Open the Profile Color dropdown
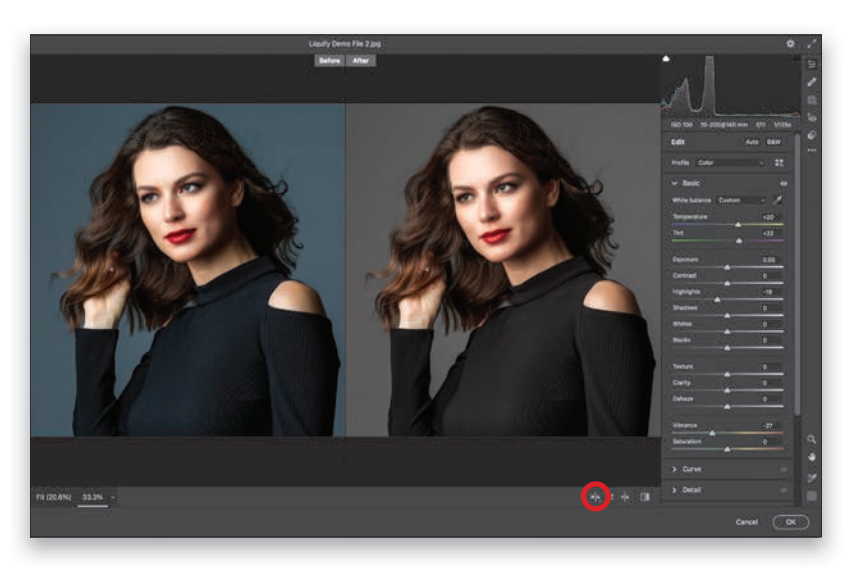The width and height of the screenshot is (852, 572). (x=731, y=162)
